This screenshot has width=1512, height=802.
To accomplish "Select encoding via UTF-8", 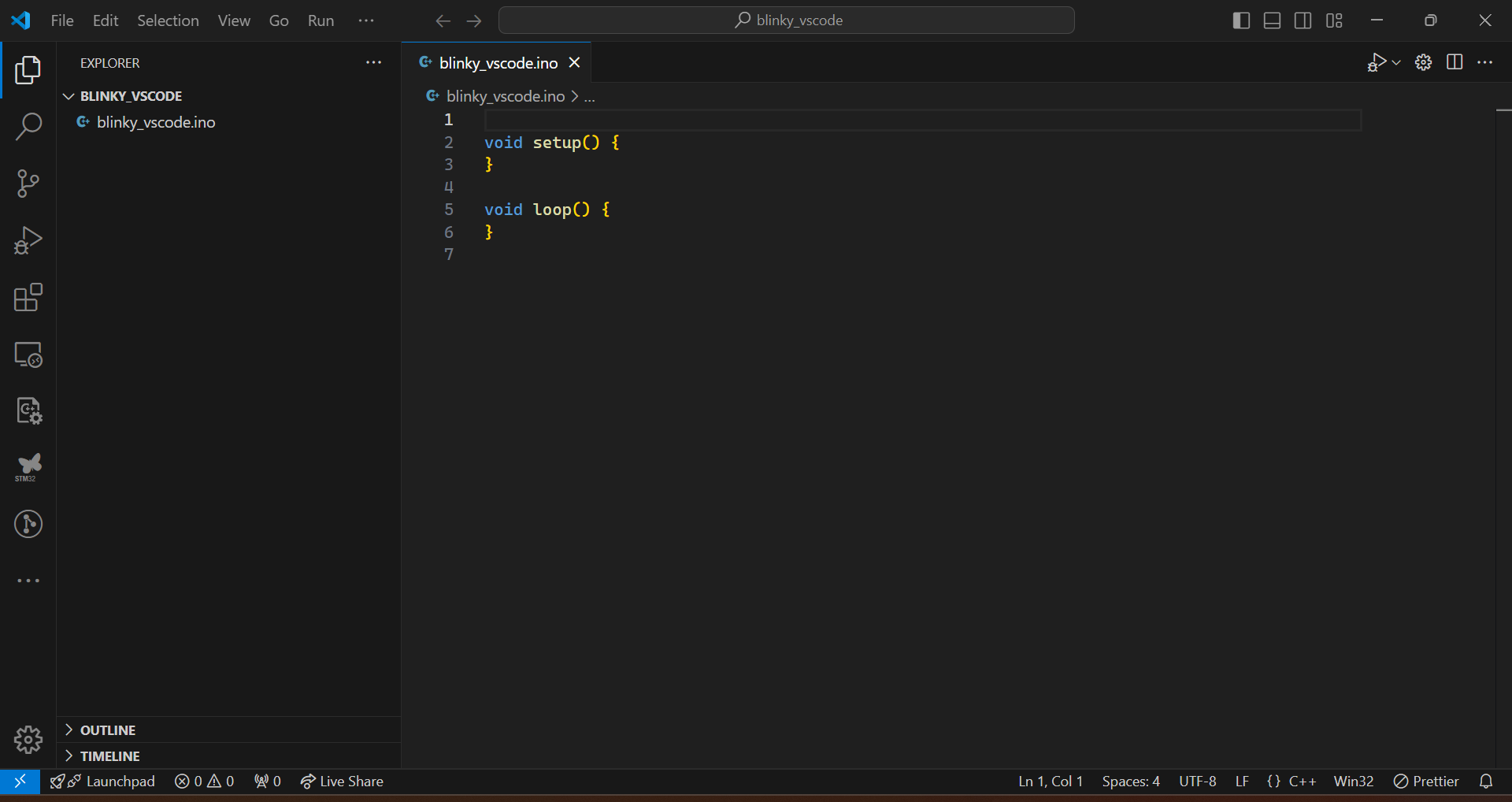I will [x=1198, y=782].
